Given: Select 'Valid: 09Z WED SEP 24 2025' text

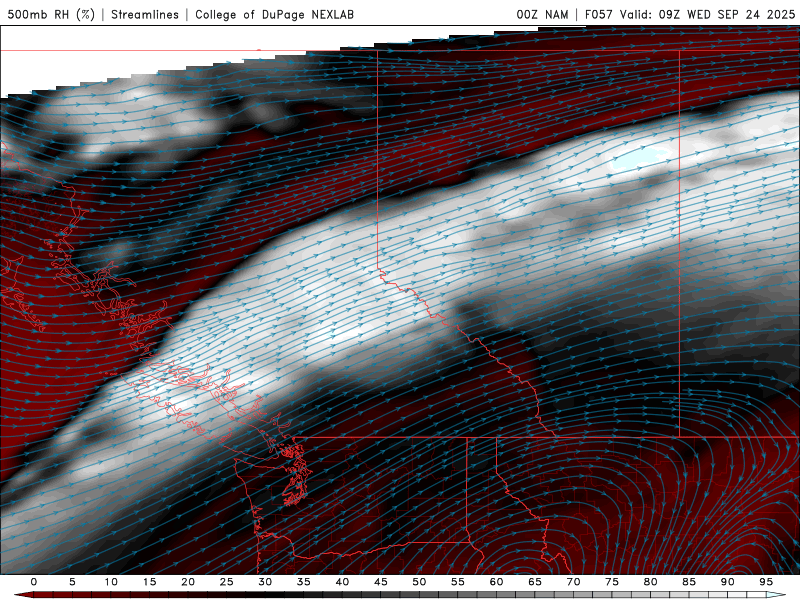Looking at the screenshot, I should 707,14.
